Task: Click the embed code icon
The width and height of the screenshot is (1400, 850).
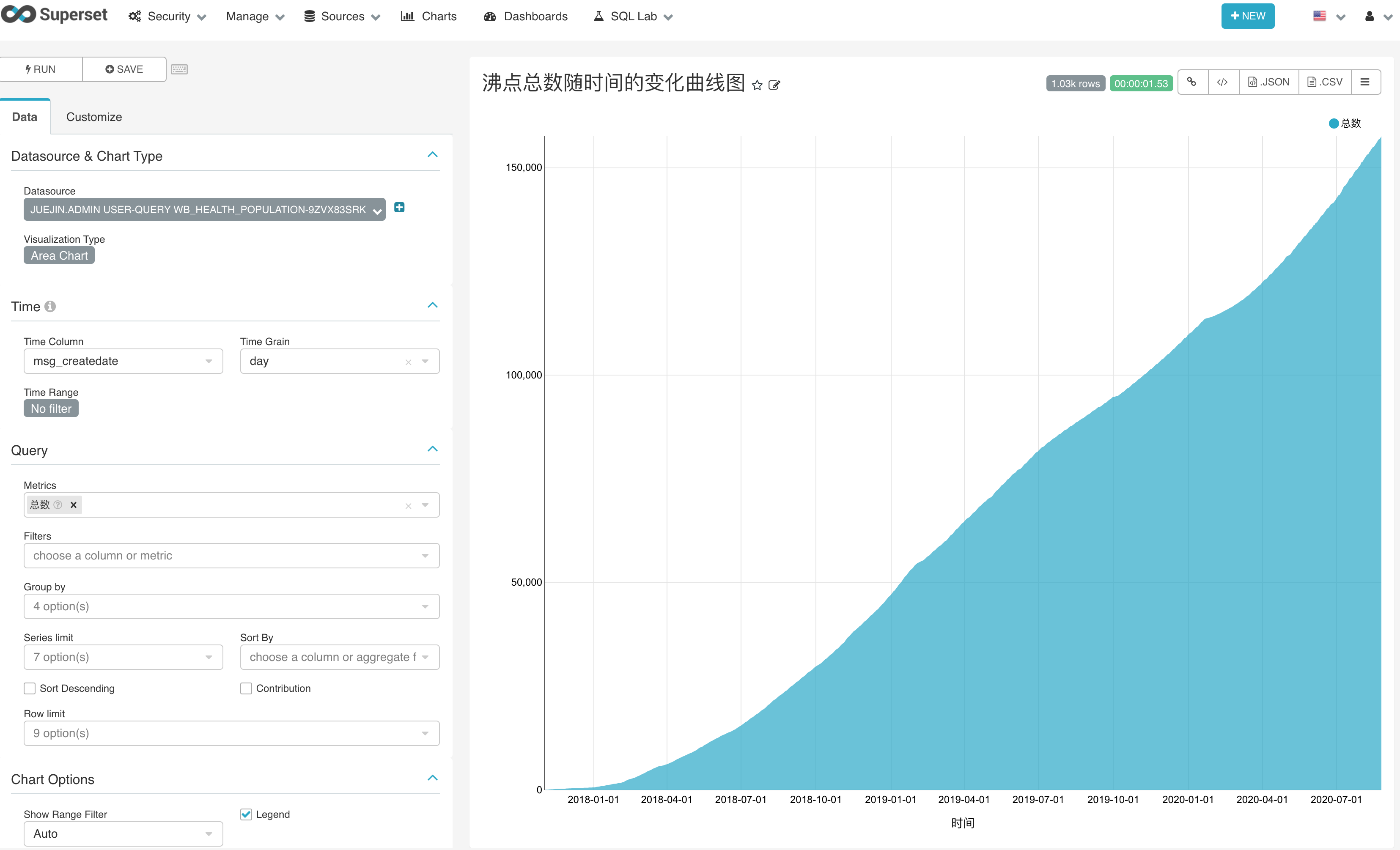Action: pyautogui.click(x=1222, y=82)
